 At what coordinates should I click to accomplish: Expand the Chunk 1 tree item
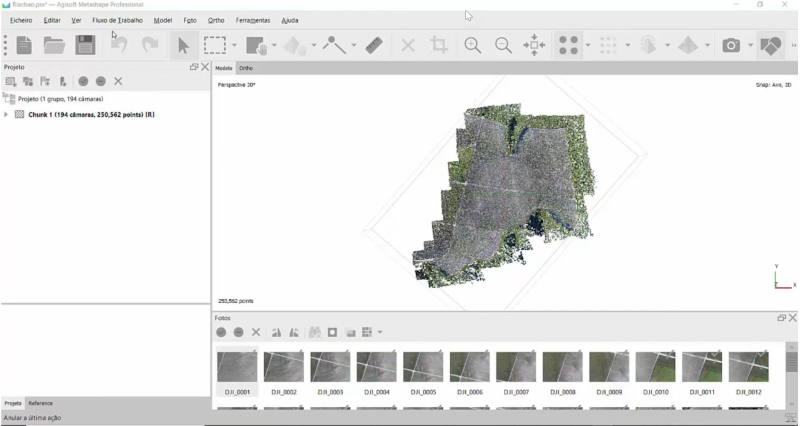click(x=6, y=115)
